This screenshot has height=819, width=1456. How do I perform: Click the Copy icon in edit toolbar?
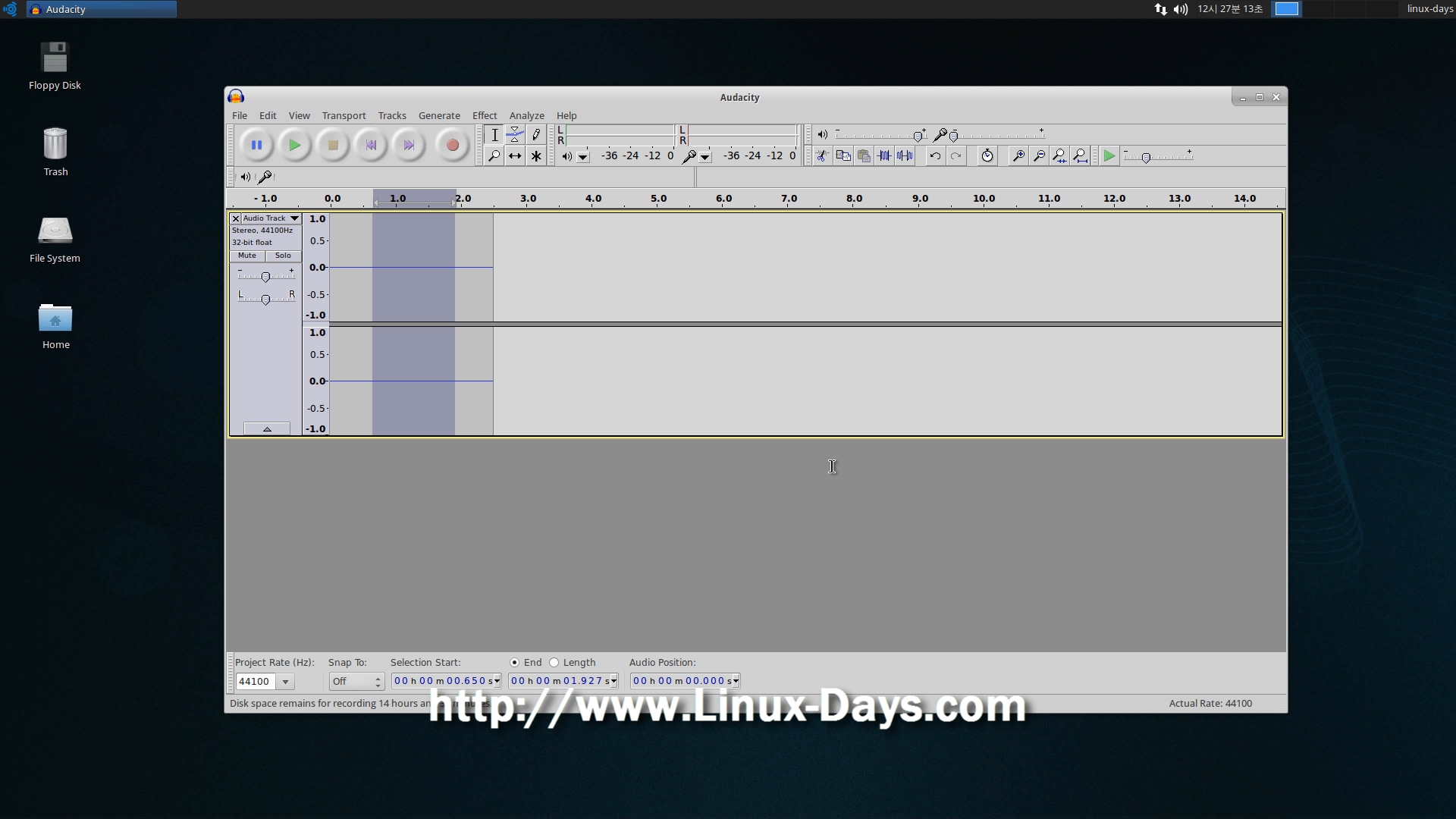843,155
